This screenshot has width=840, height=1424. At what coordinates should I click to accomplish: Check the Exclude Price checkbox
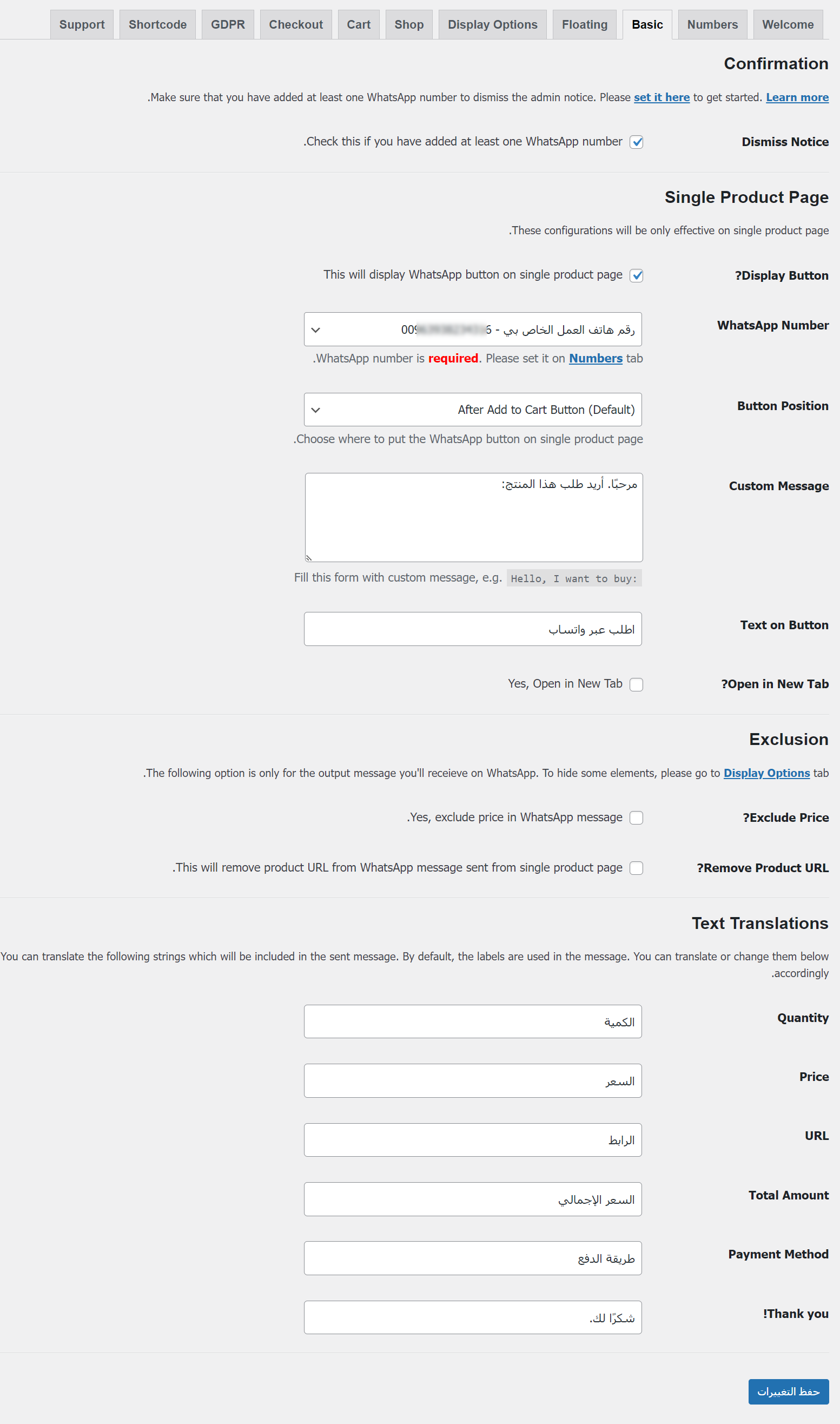click(636, 818)
